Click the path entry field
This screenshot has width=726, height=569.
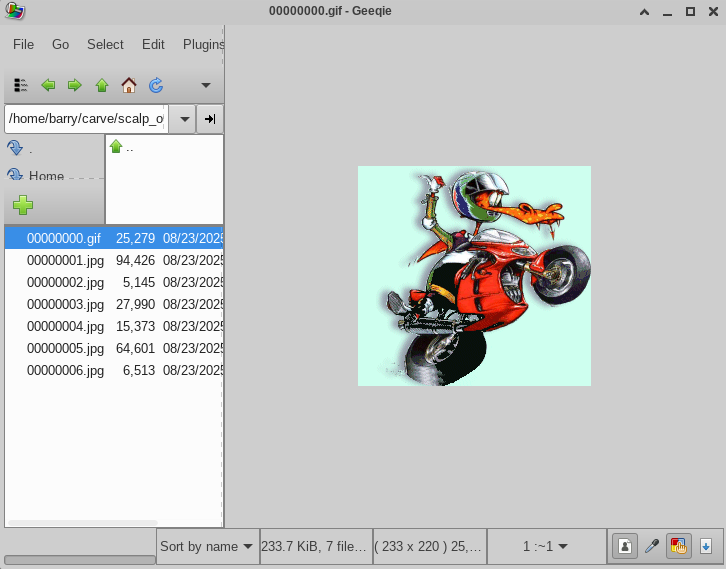pyautogui.click(x=87, y=119)
